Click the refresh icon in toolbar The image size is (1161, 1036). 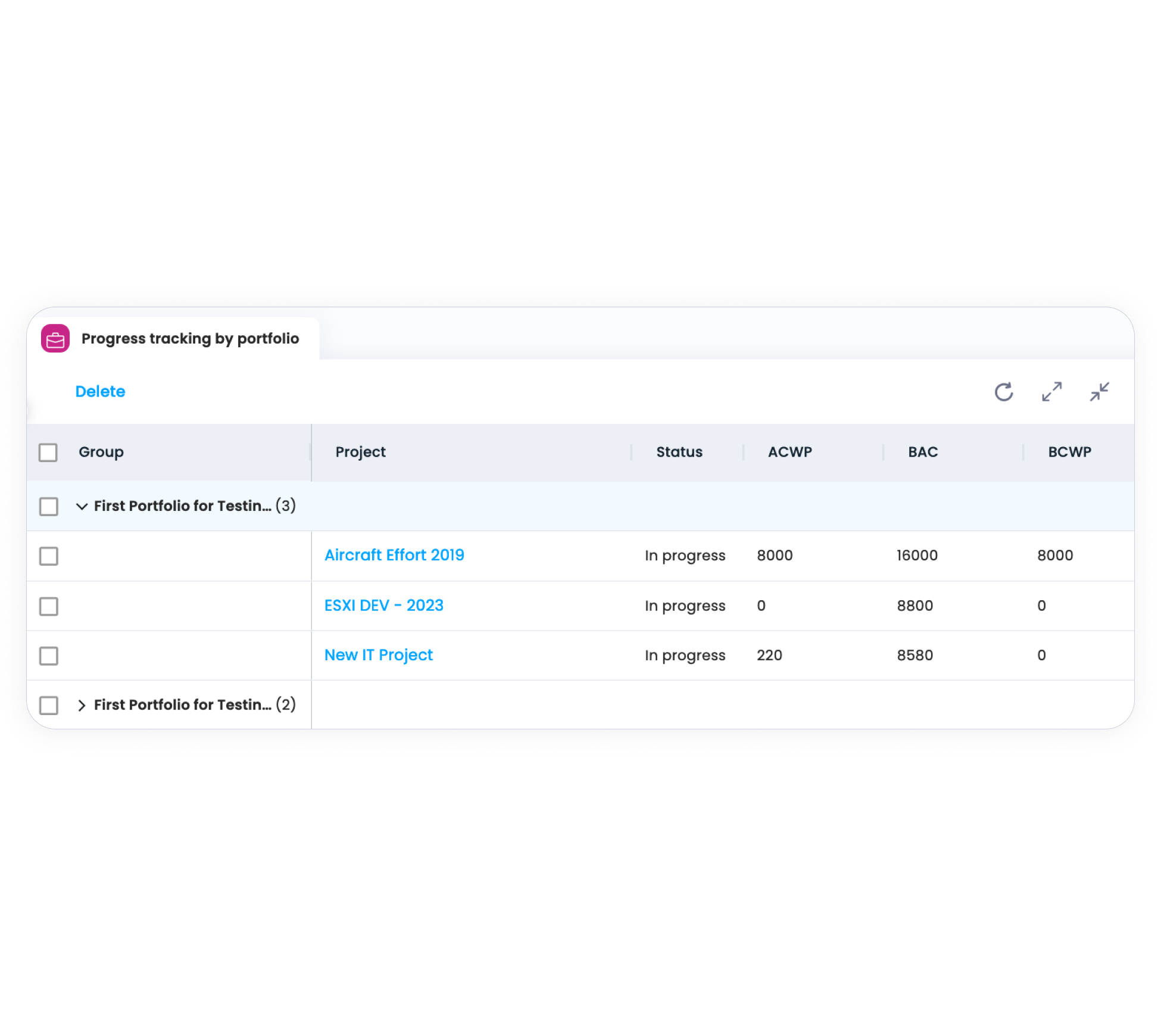1004,392
